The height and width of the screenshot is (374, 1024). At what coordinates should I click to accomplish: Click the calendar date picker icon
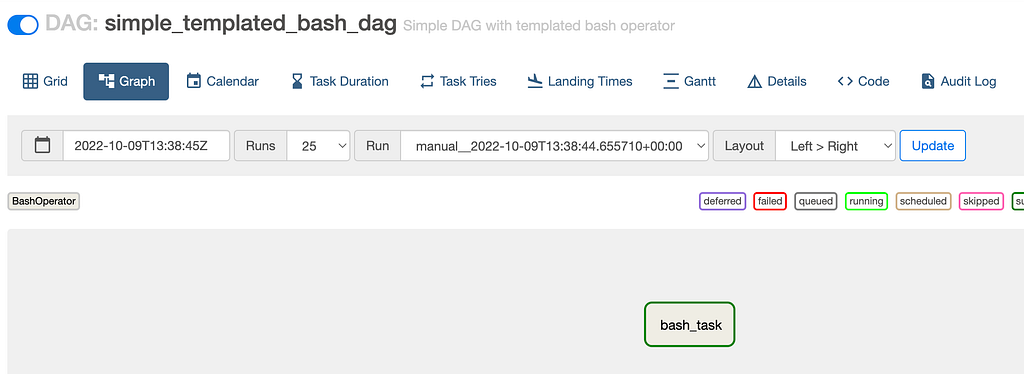click(42, 146)
